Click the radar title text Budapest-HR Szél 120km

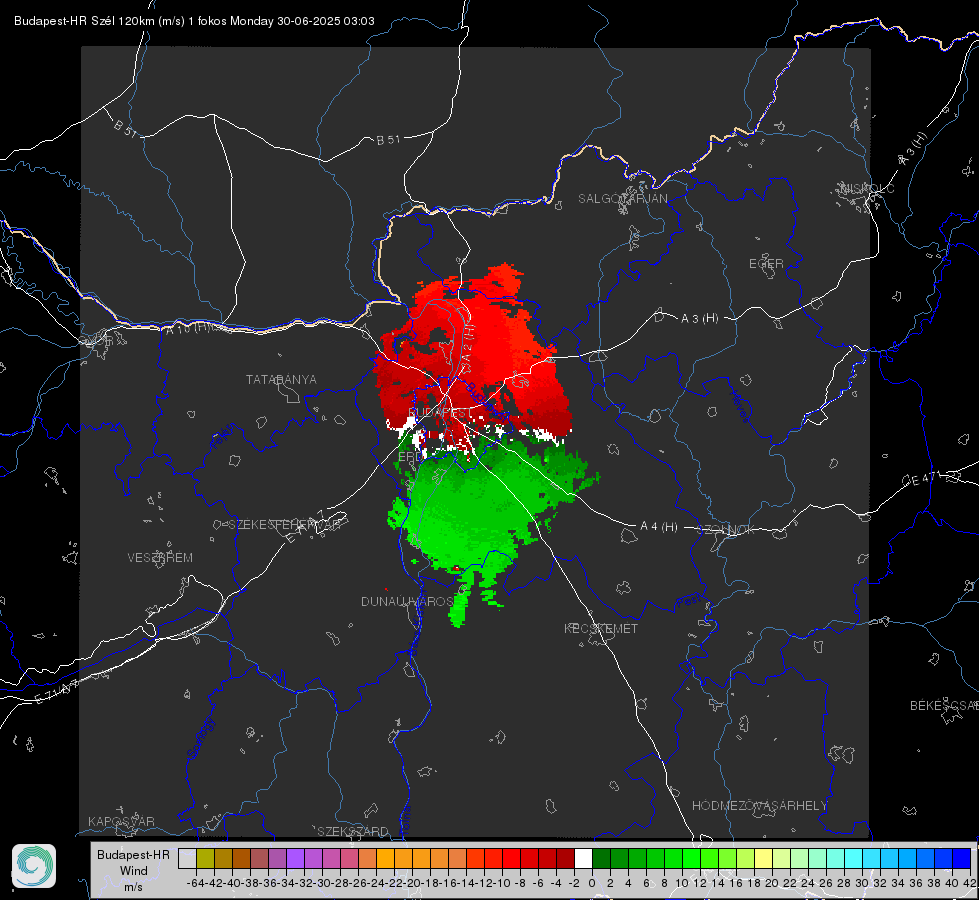click(x=84, y=21)
